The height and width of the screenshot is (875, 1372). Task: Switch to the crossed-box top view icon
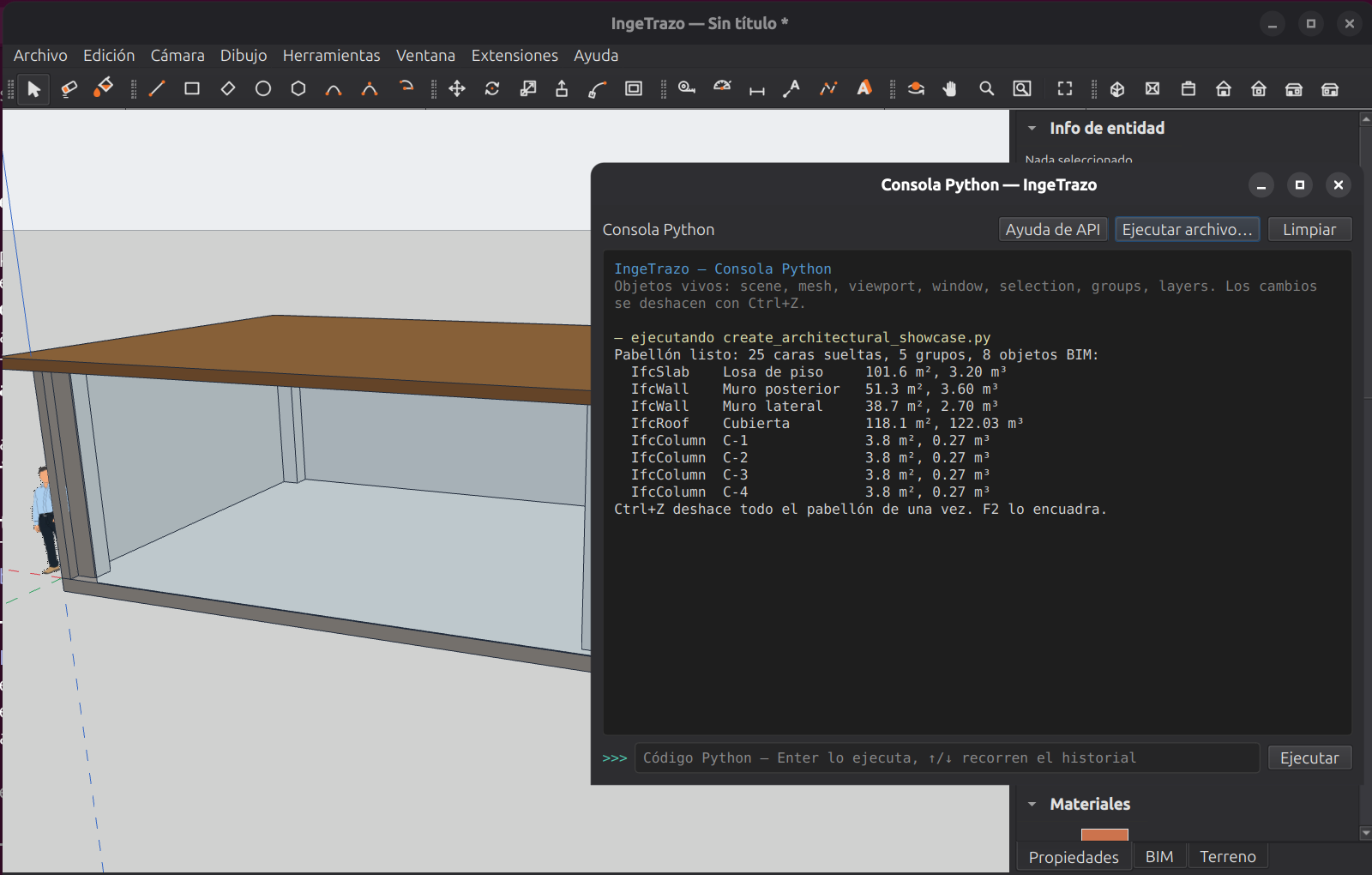click(1152, 89)
